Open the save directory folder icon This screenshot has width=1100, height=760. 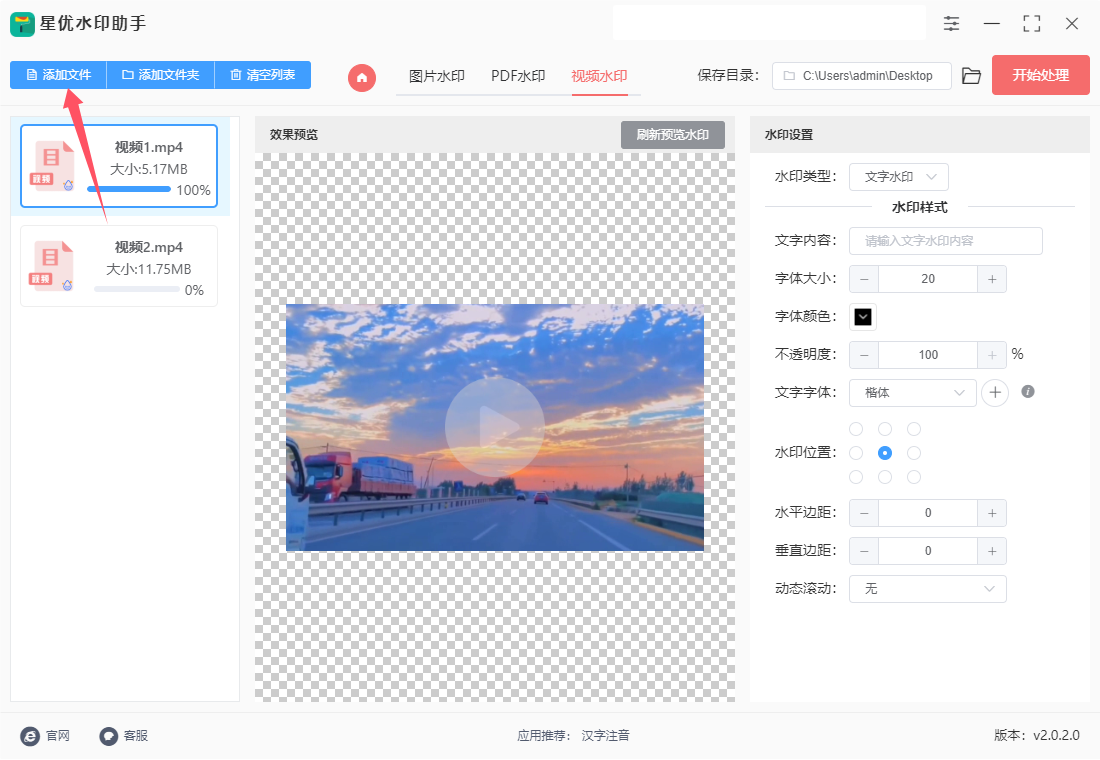click(971, 76)
